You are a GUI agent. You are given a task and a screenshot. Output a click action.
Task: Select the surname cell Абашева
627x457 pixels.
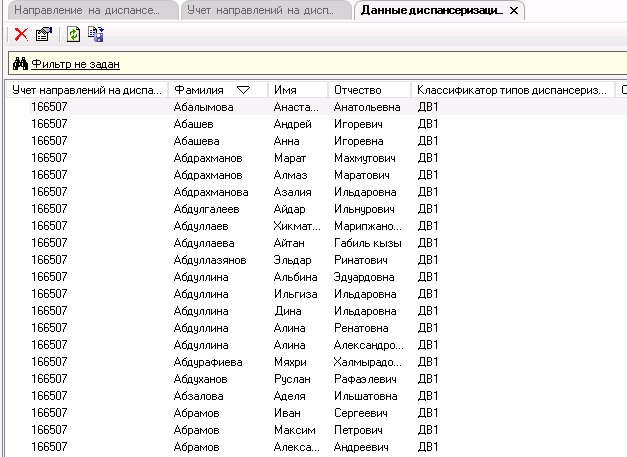tap(196, 141)
